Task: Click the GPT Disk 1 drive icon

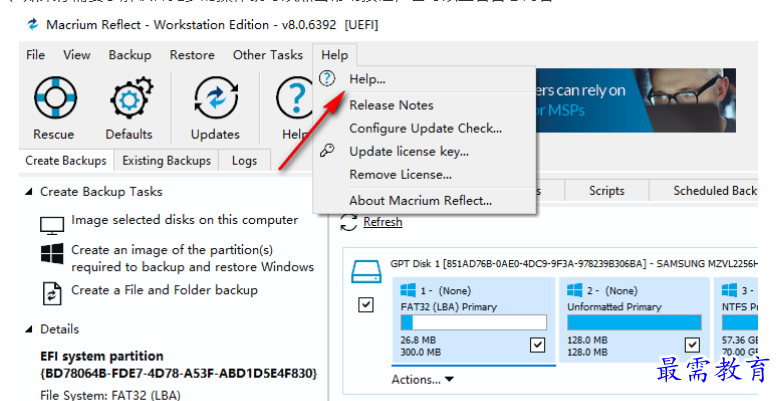Action: (366, 271)
